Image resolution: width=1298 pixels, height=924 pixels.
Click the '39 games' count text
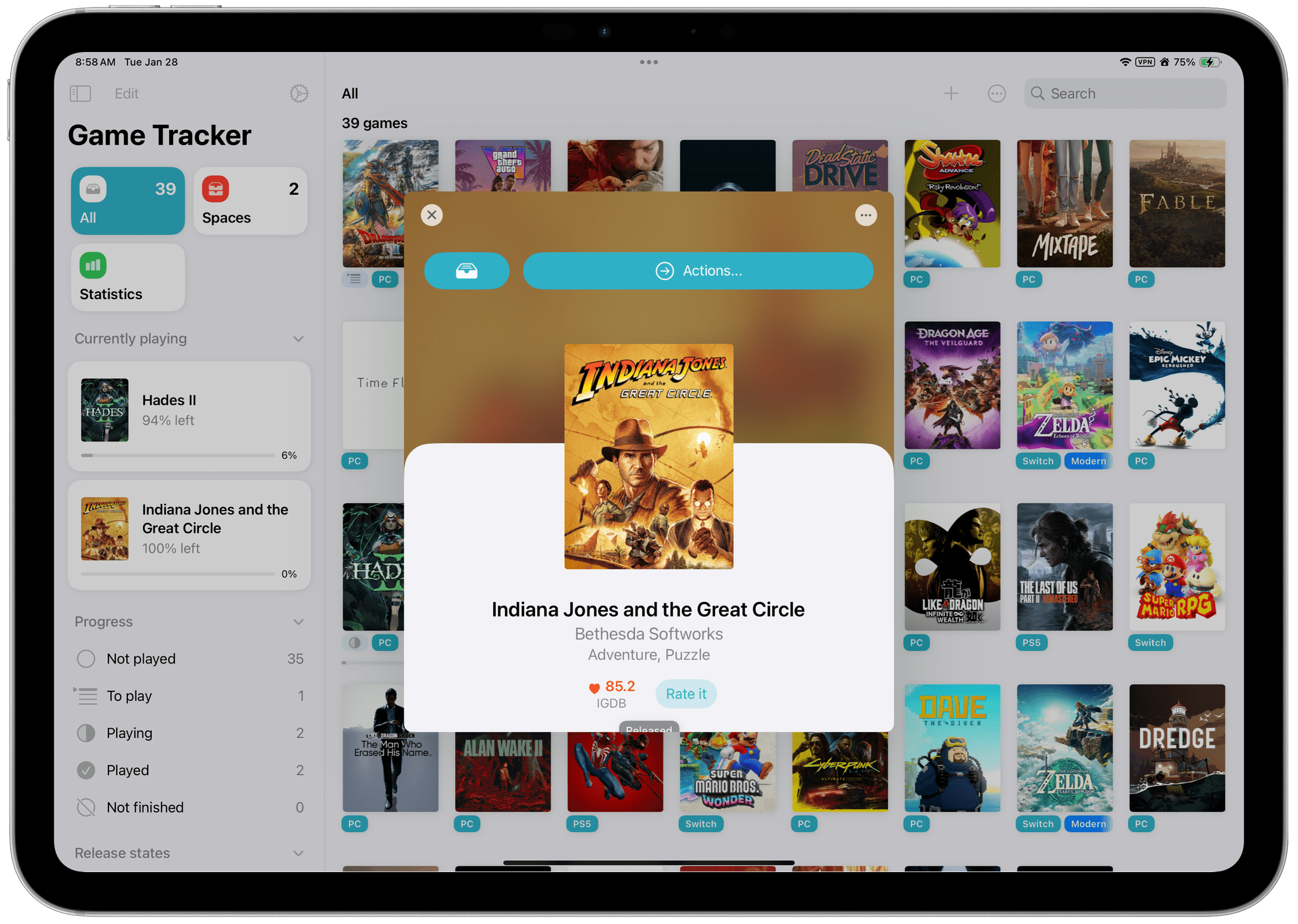click(x=375, y=123)
